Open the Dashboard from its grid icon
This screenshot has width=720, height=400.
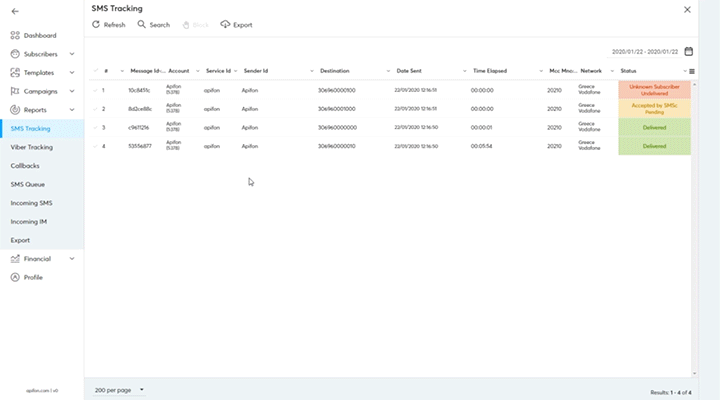[15, 35]
